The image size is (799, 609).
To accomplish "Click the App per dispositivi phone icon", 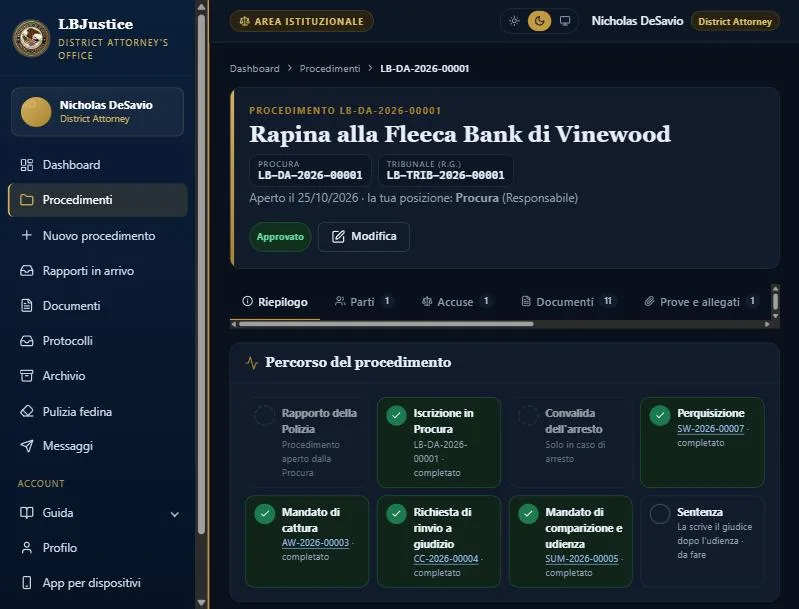I will click(x=26, y=582).
